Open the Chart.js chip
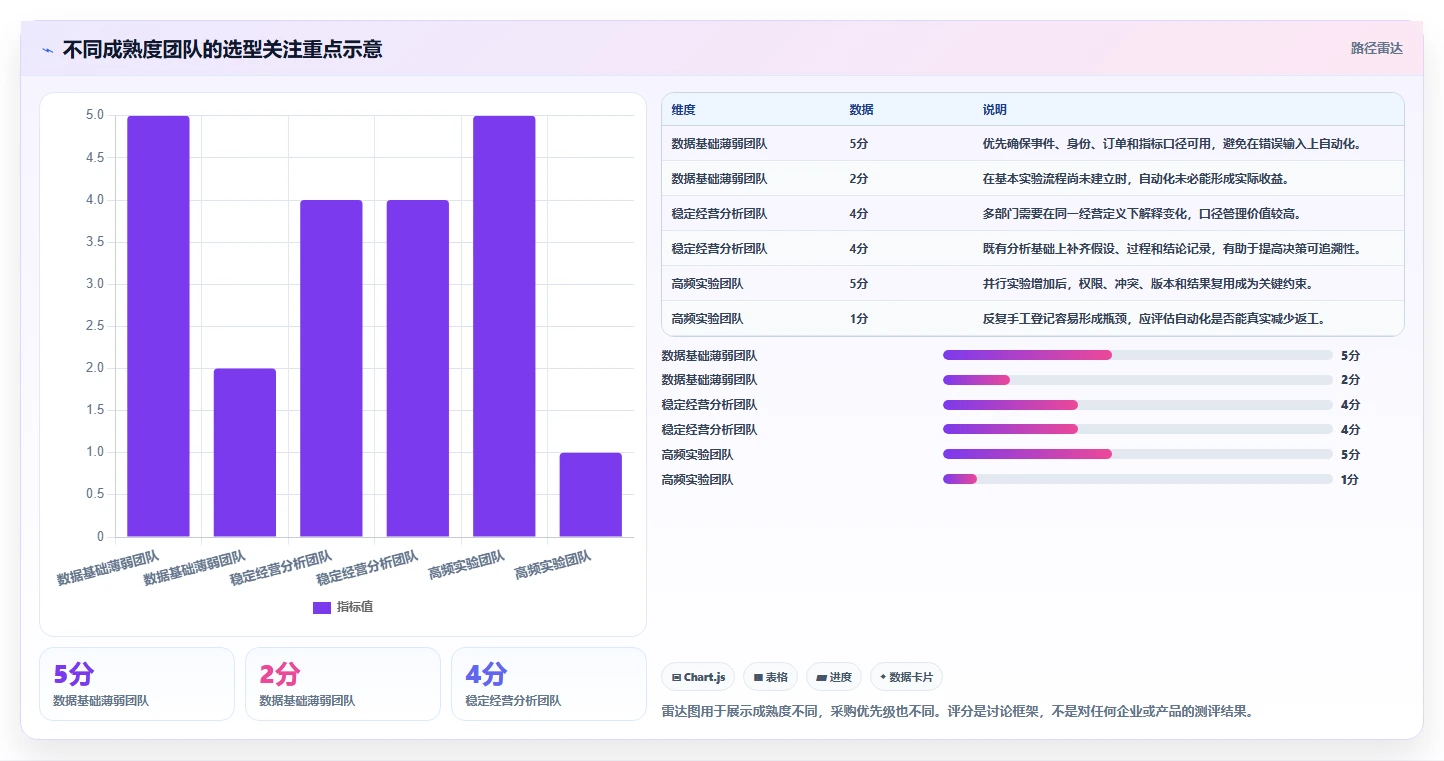This screenshot has width=1444, height=761. coord(698,677)
